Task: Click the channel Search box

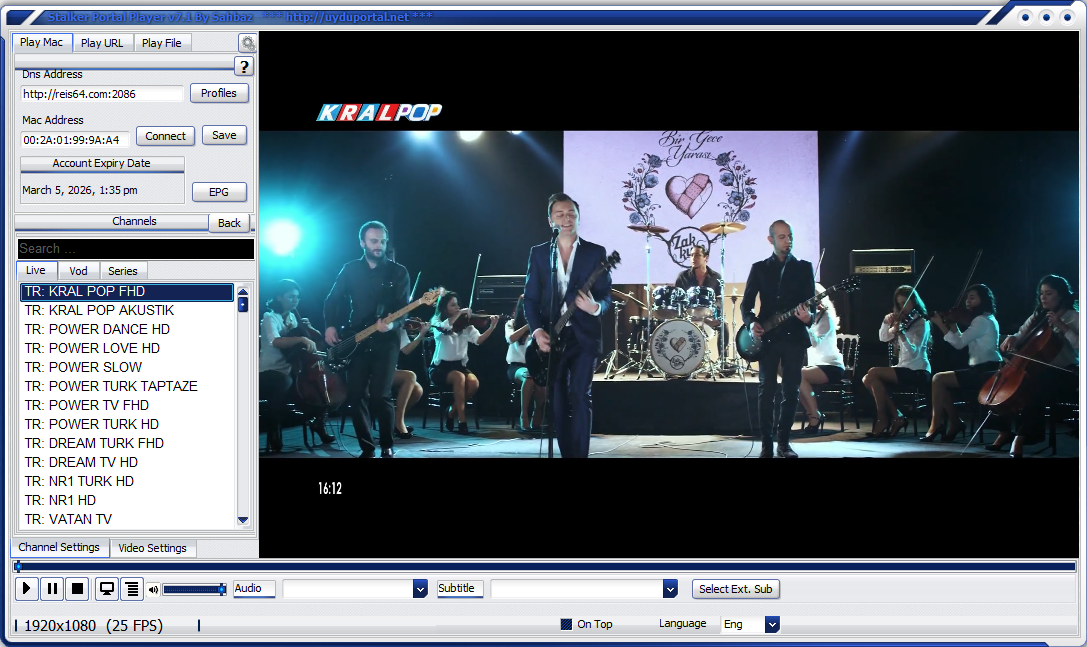Action: [136, 248]
